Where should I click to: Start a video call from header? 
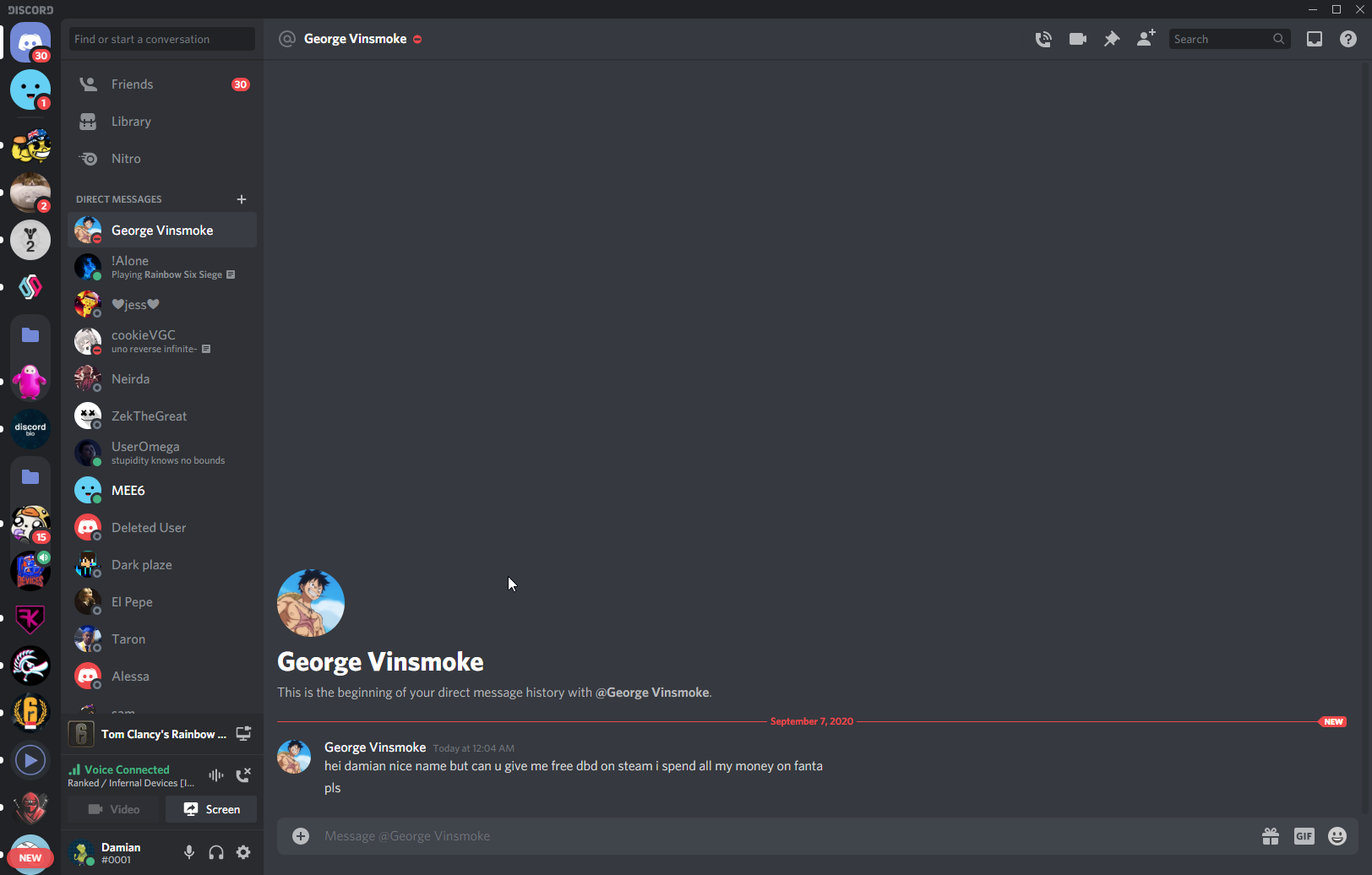tap(1077, 39)
